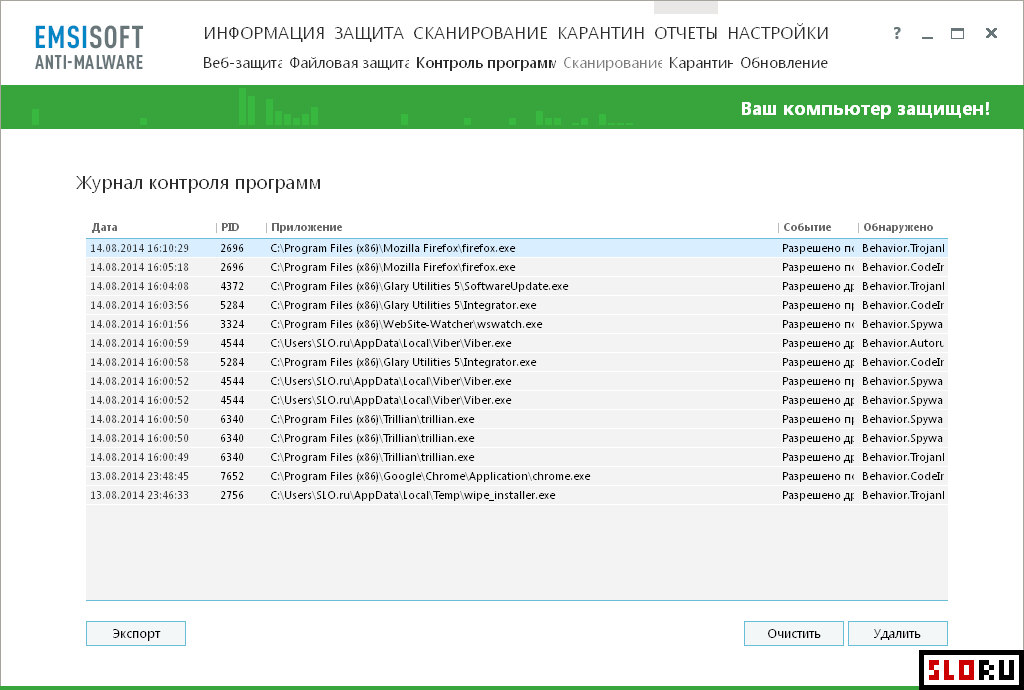Sort the log by Дата column
This screenshot has width=1024, height=690.
104,227
